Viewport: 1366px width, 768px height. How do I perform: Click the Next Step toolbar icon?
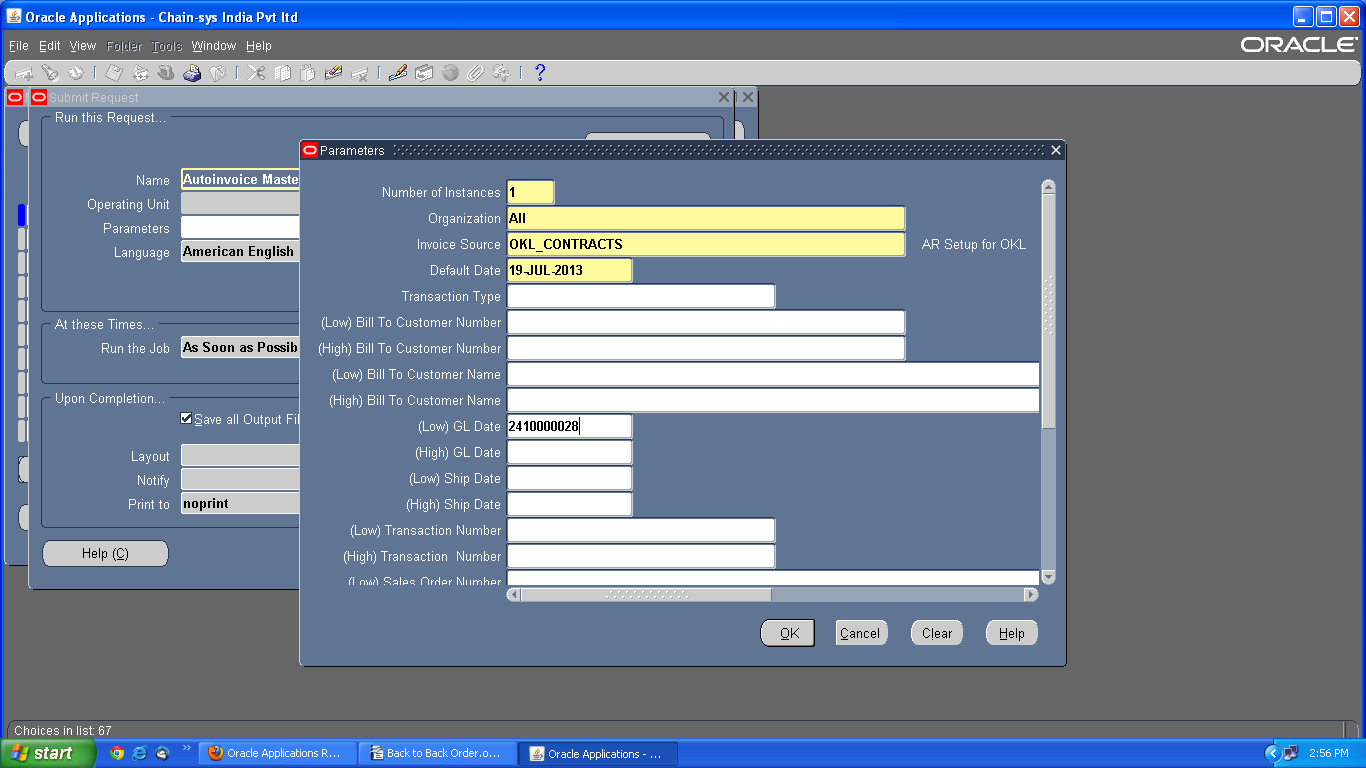point(141,73)
